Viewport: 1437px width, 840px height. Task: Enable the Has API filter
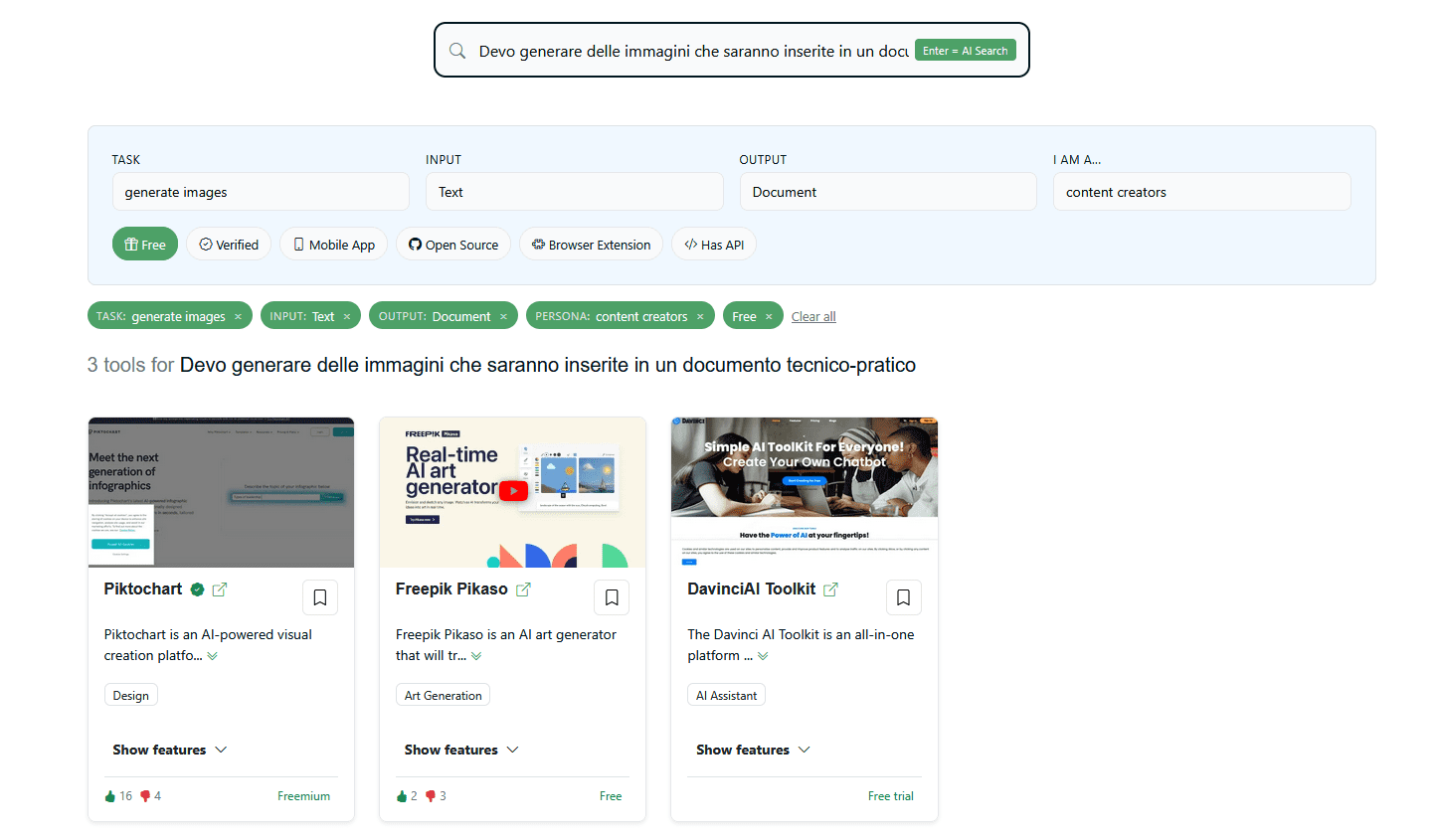[714, 245]
